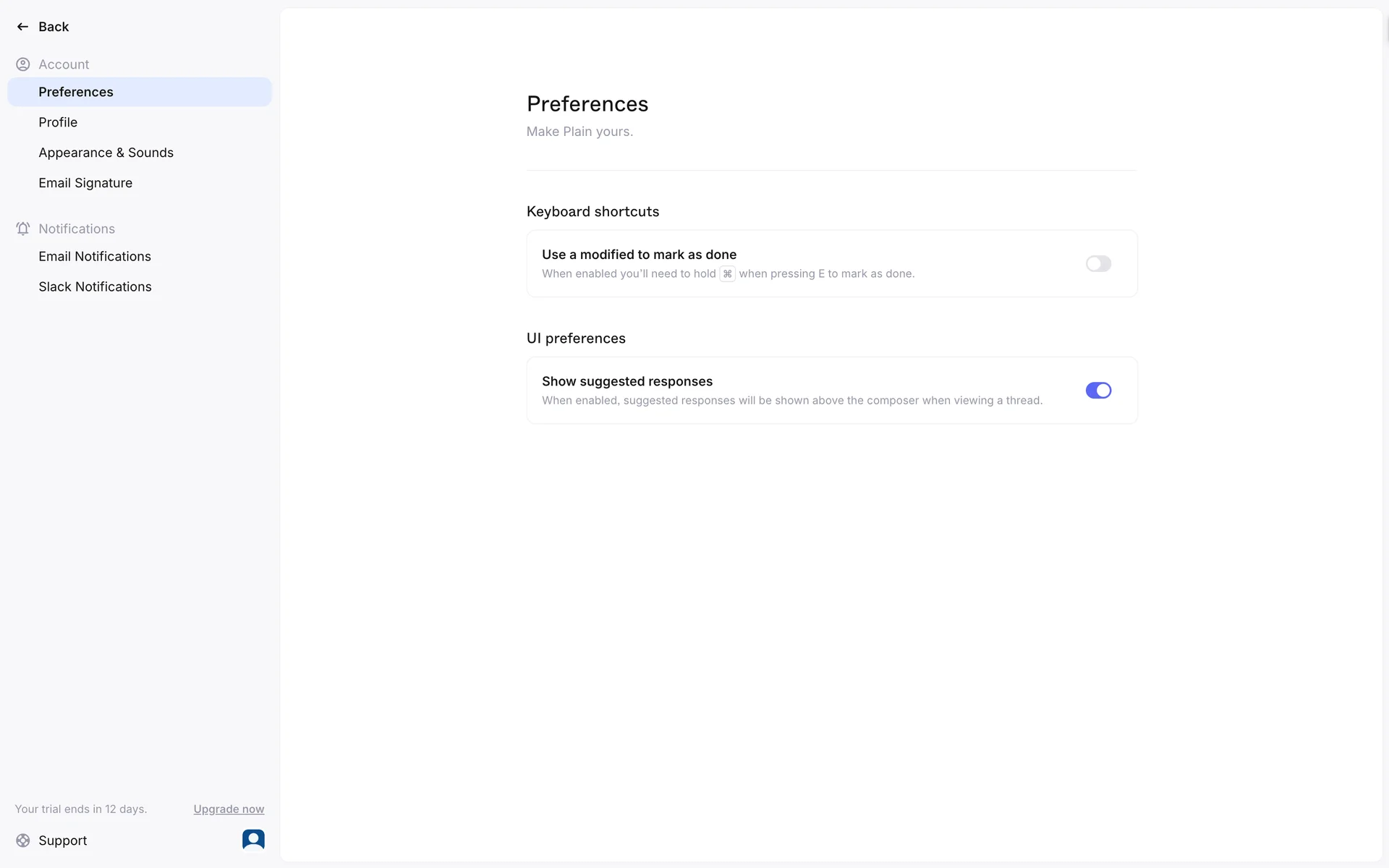Screen dimensions: 1389x868
Task: Go to Appearance & Sounds settings
Action: (106, 153)
